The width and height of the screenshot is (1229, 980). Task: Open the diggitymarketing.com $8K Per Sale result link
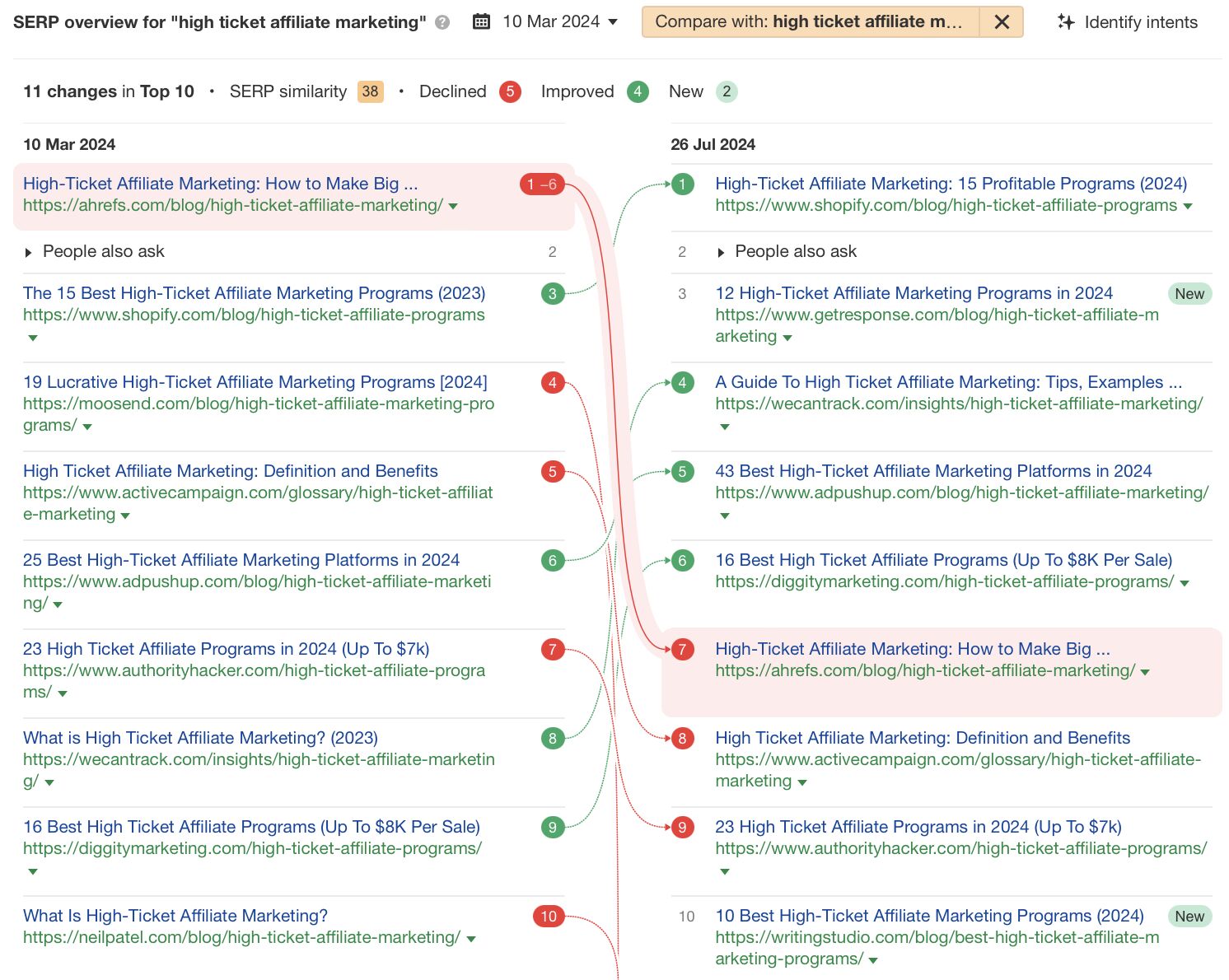point(252,827)
